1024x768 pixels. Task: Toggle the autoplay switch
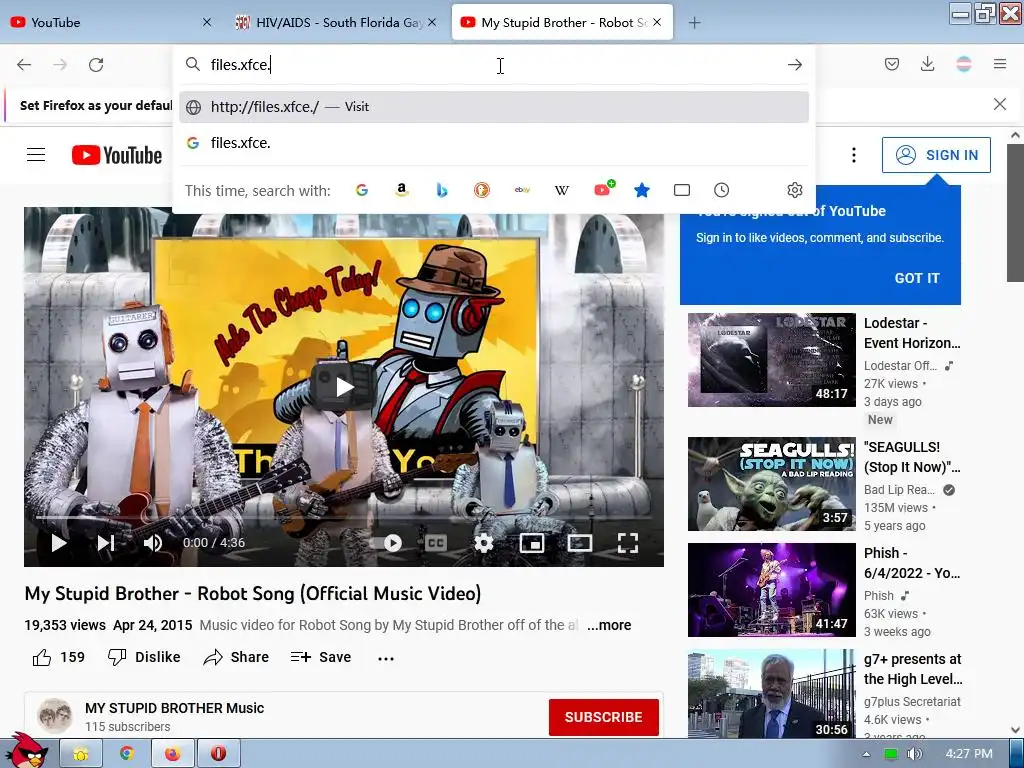pyautogui.click(x=387, y=543)
